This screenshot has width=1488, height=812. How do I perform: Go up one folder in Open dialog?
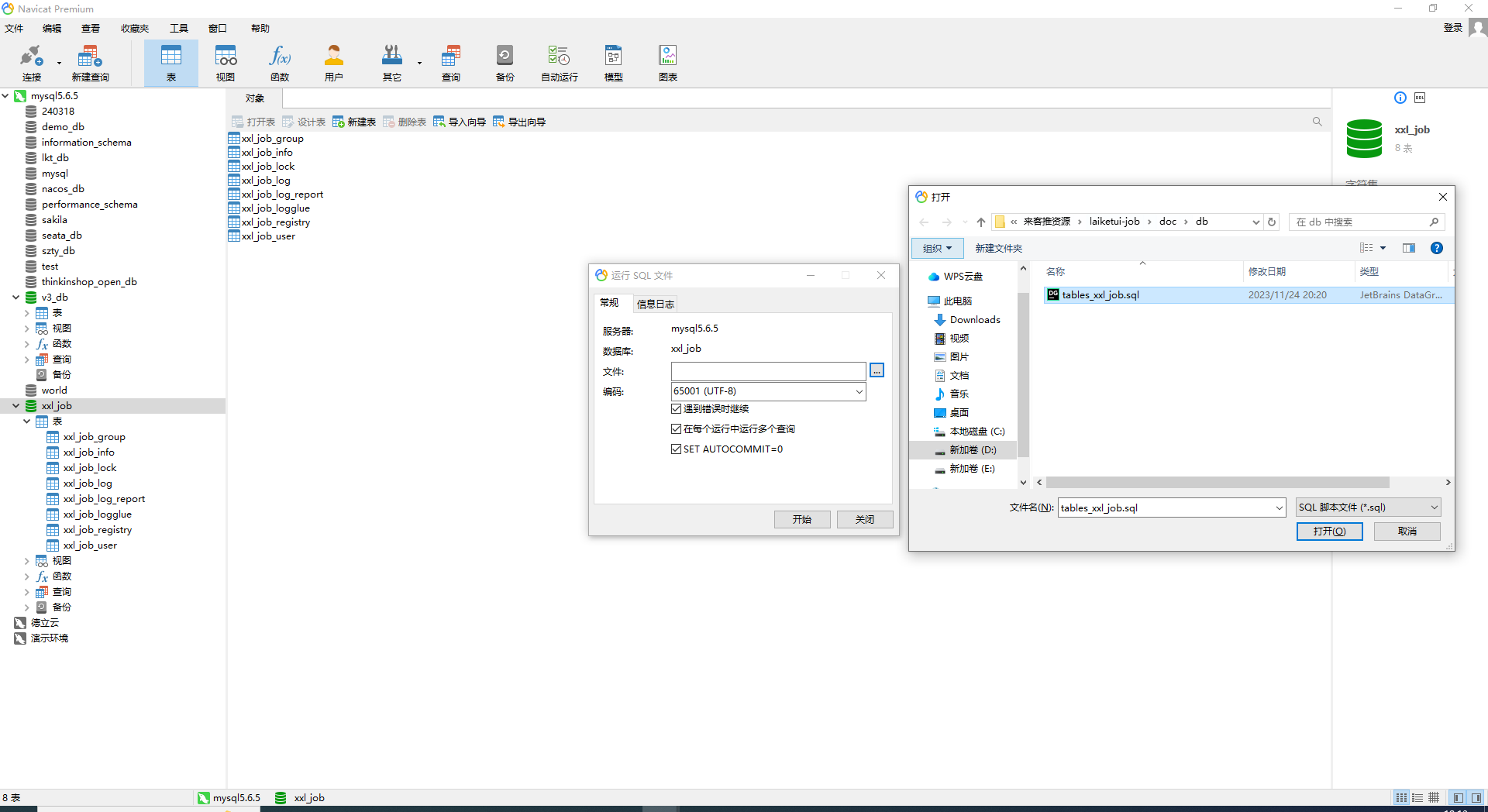pos(981,222)
